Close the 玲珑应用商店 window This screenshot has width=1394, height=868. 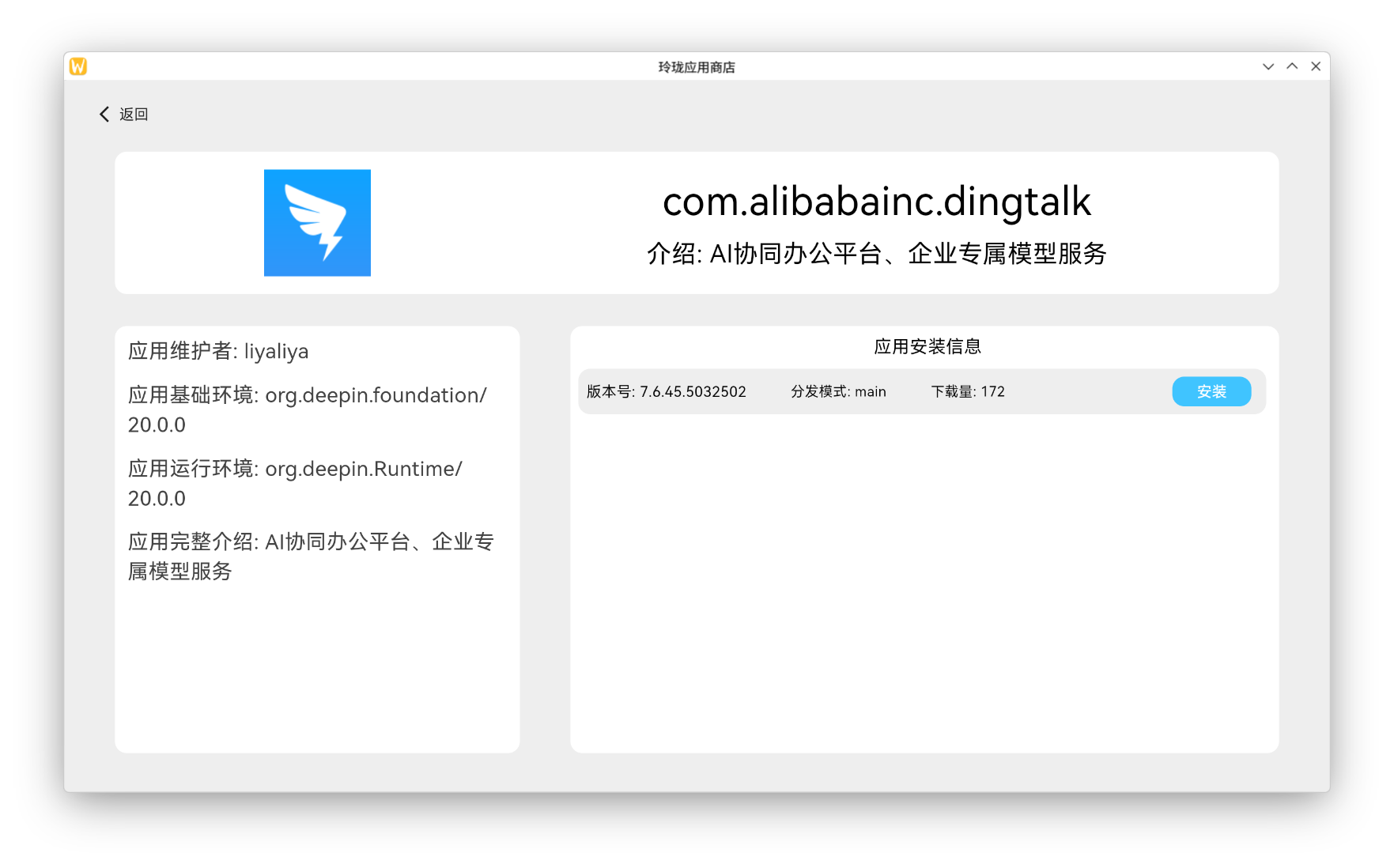pos(1316,66)
